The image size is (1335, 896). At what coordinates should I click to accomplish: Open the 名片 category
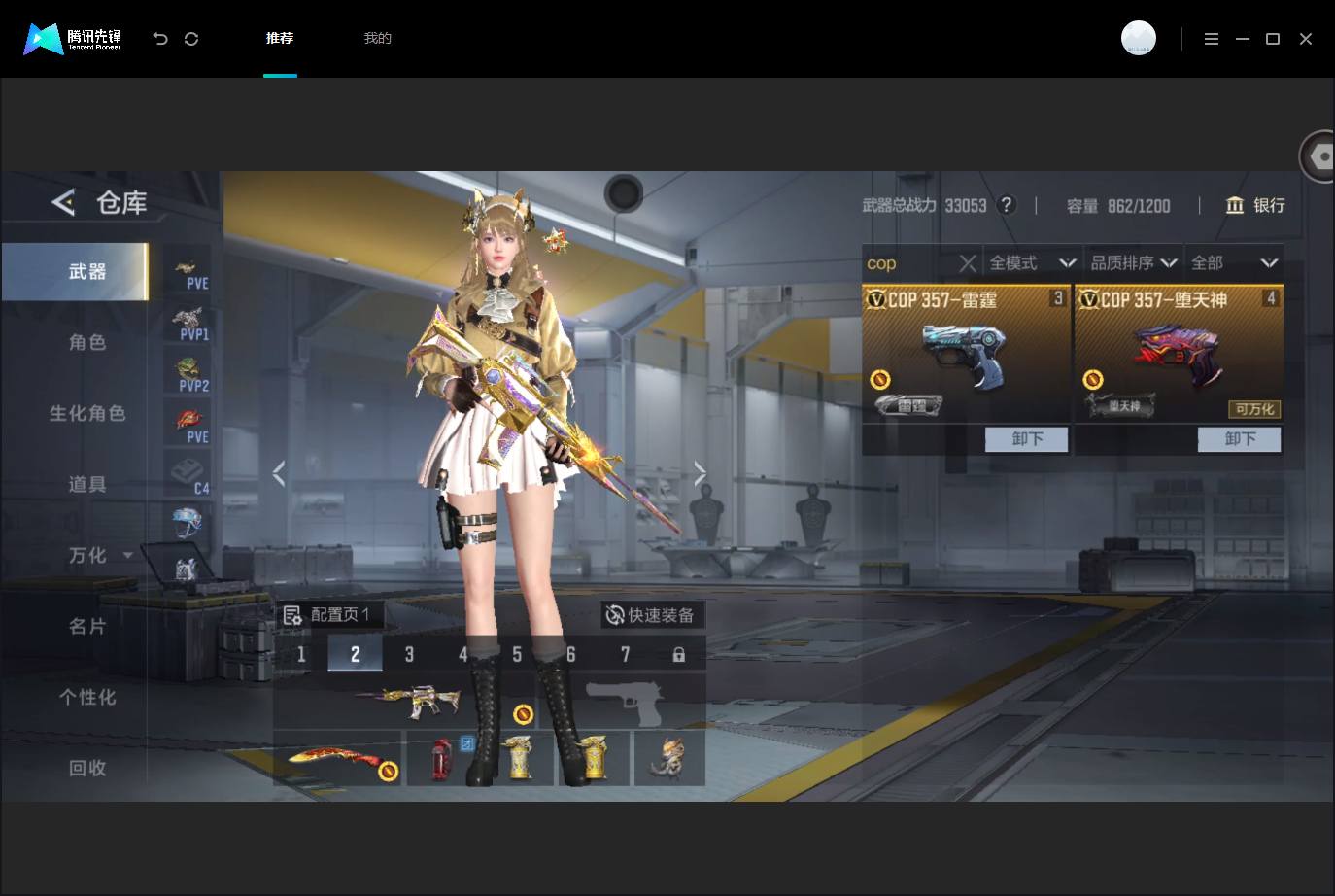click(x=87, y=626)
